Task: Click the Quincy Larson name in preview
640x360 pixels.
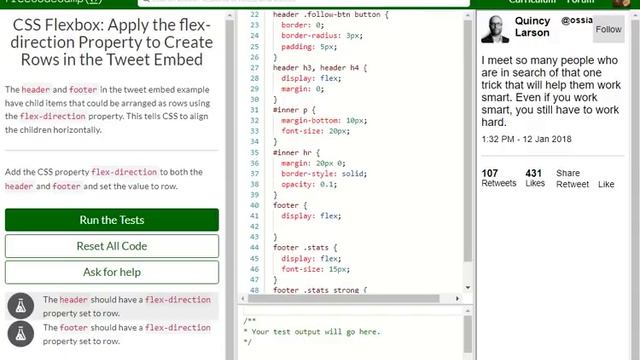Action: coord(532,27)
